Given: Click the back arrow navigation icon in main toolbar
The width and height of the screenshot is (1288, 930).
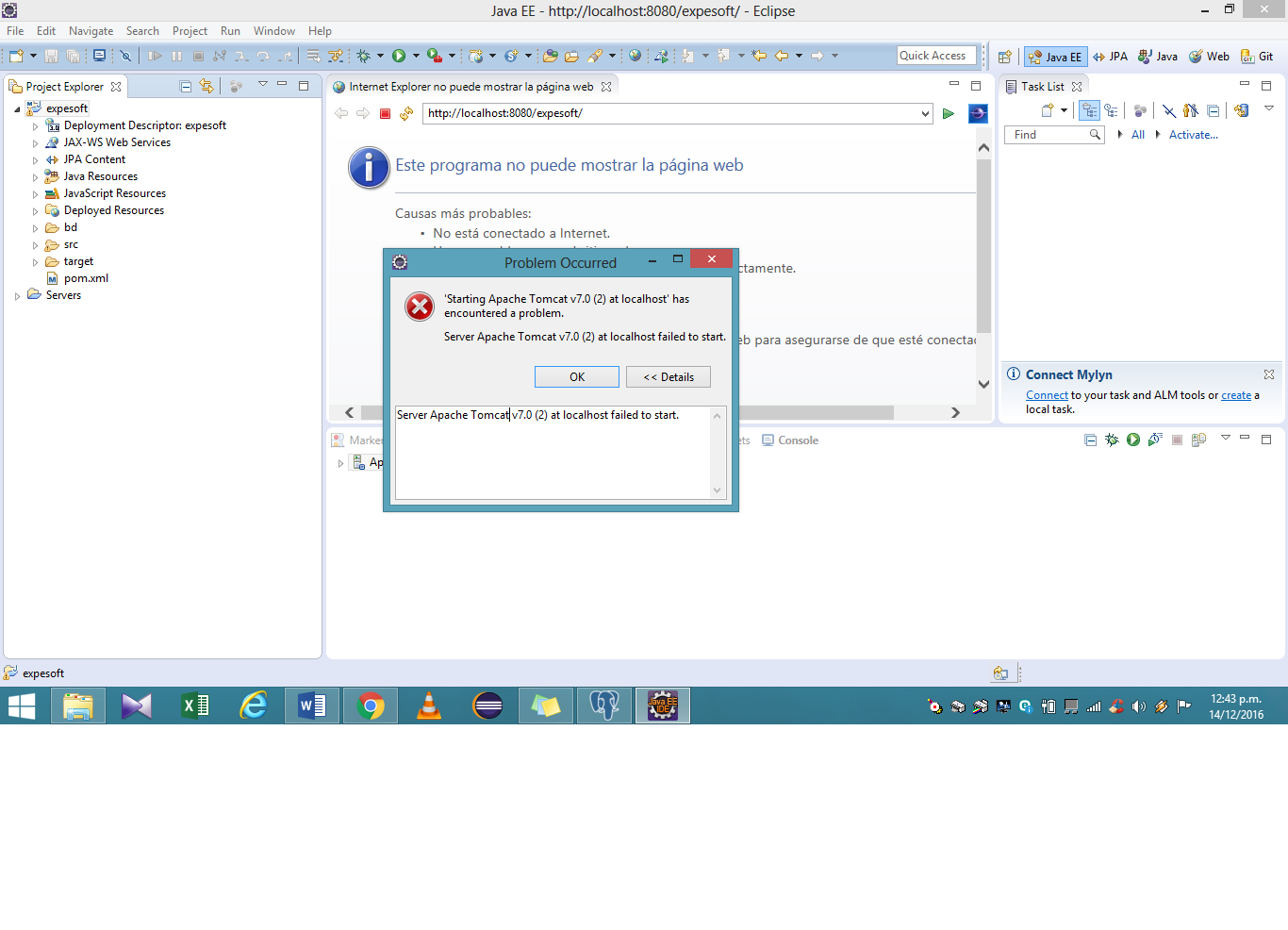Looking at the screenshot, I should [782, 56].
